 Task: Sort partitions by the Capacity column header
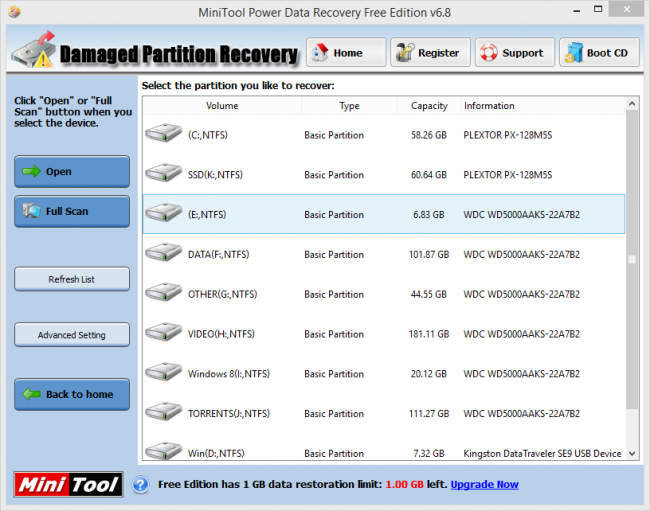(429, 106)
